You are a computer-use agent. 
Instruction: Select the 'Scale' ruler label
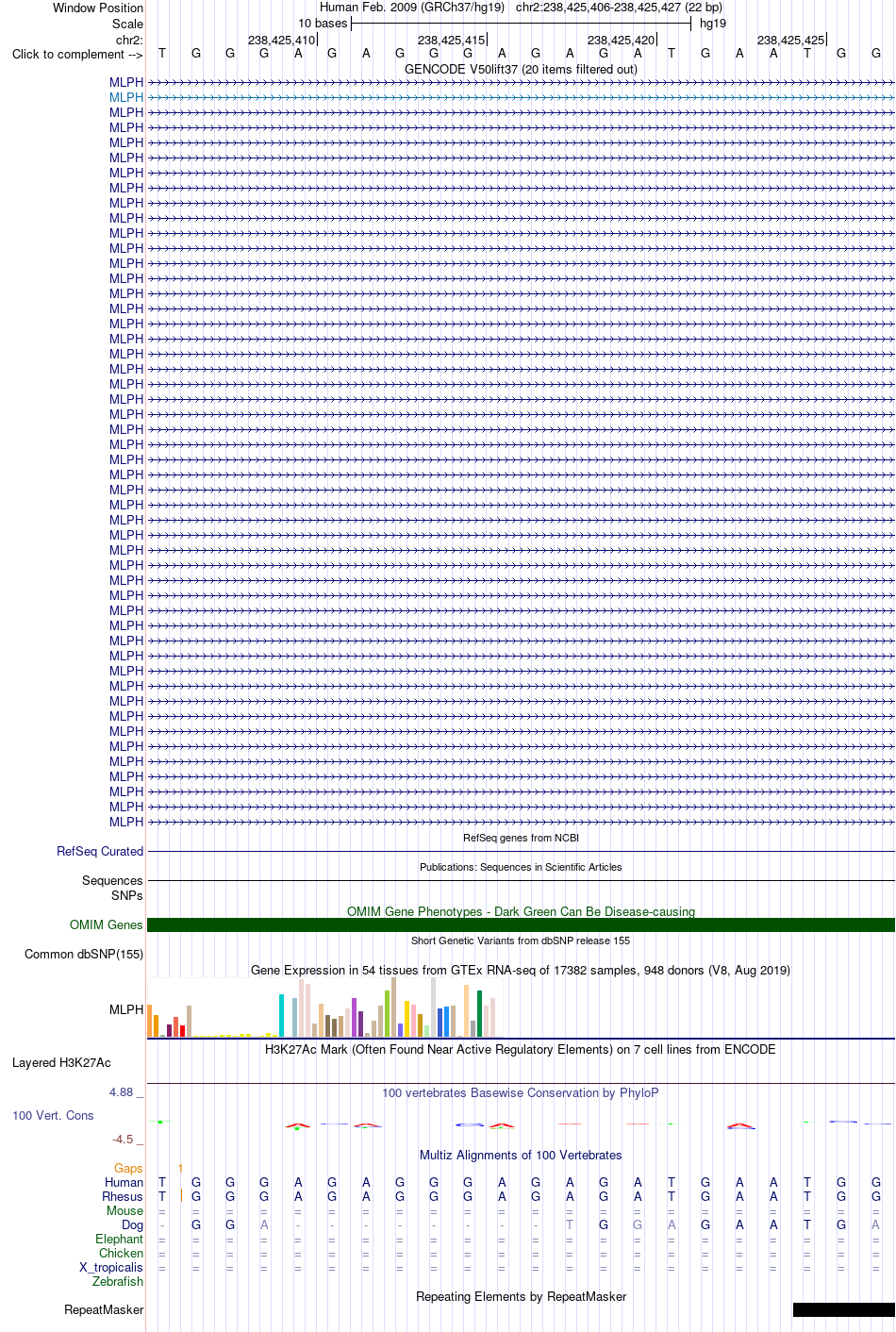click(128, 24)
